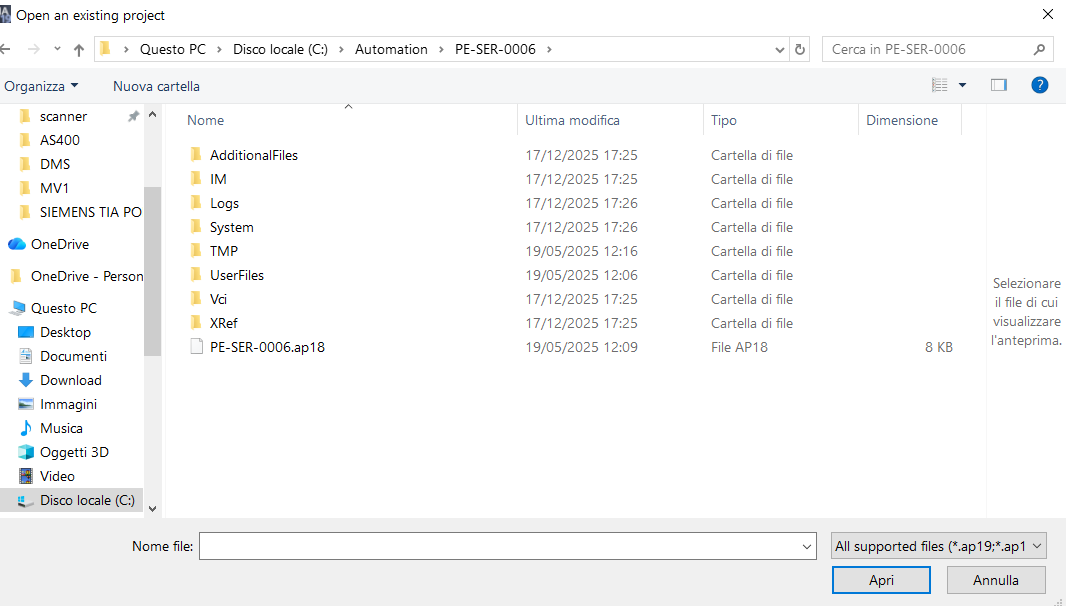Select Questo PC in navigation tree
The image size is (1066, 606).
coord(64,308)
